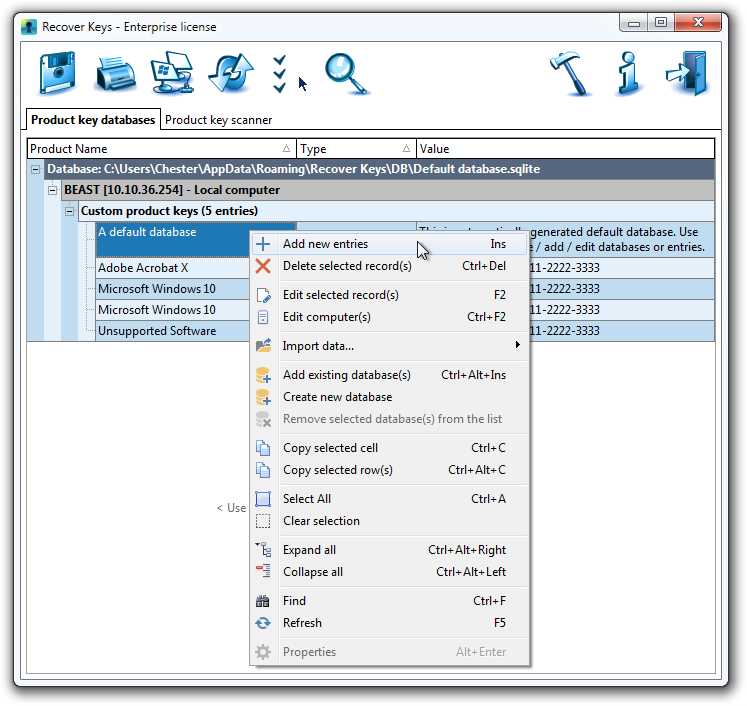Choose Delete selected record(s)
Image resolution: width=747 pixels, height=706 pixels.
point(390,266)
